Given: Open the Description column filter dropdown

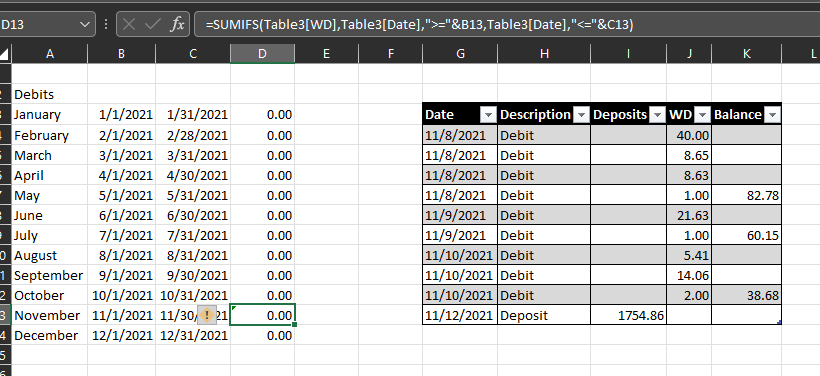Looking at the screenshot, I should pos(581,115).
